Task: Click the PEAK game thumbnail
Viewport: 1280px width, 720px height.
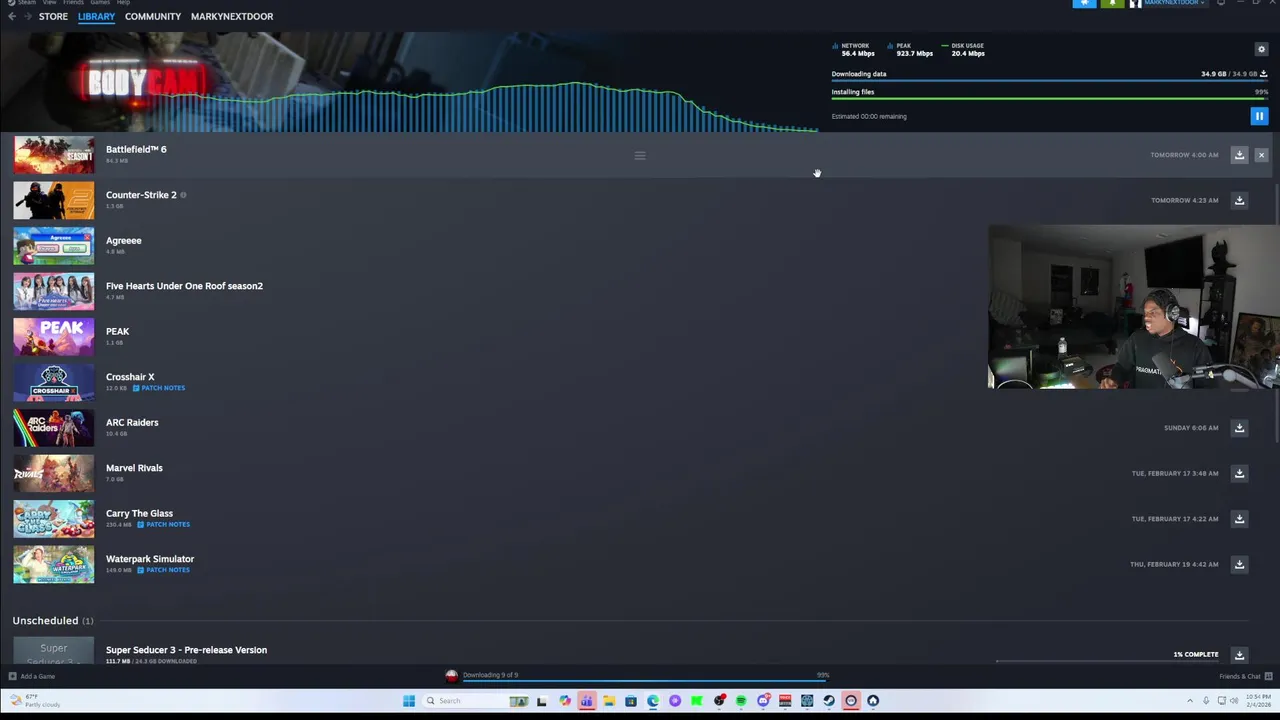Action: click(54, 337)
